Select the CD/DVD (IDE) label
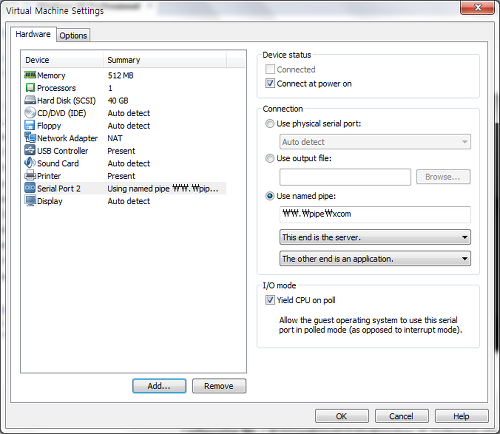The width and height of the screenshot is (500, 434). (62, 113)
